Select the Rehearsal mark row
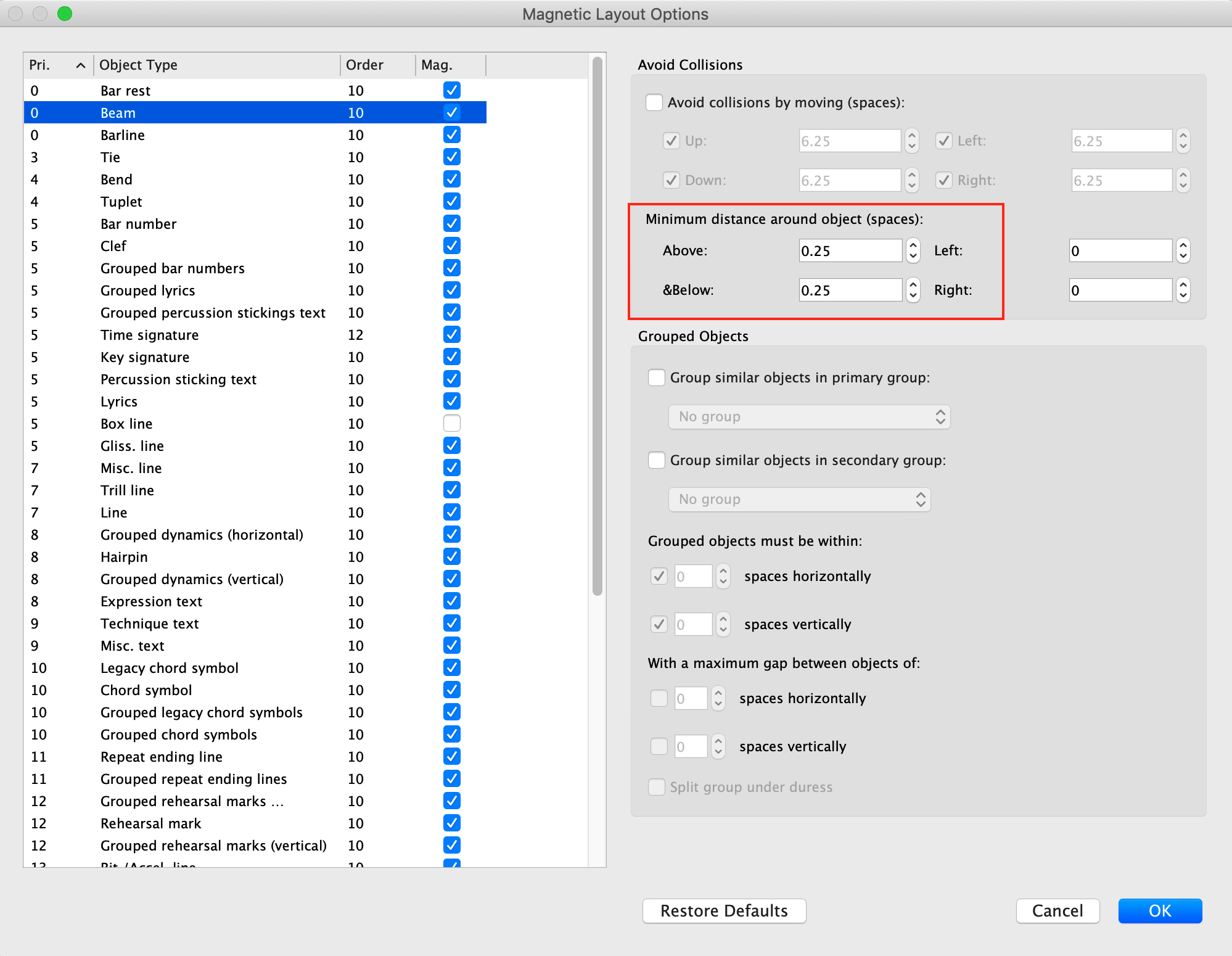The width and height of the screenshot is (1232, 956). point(255,823)
